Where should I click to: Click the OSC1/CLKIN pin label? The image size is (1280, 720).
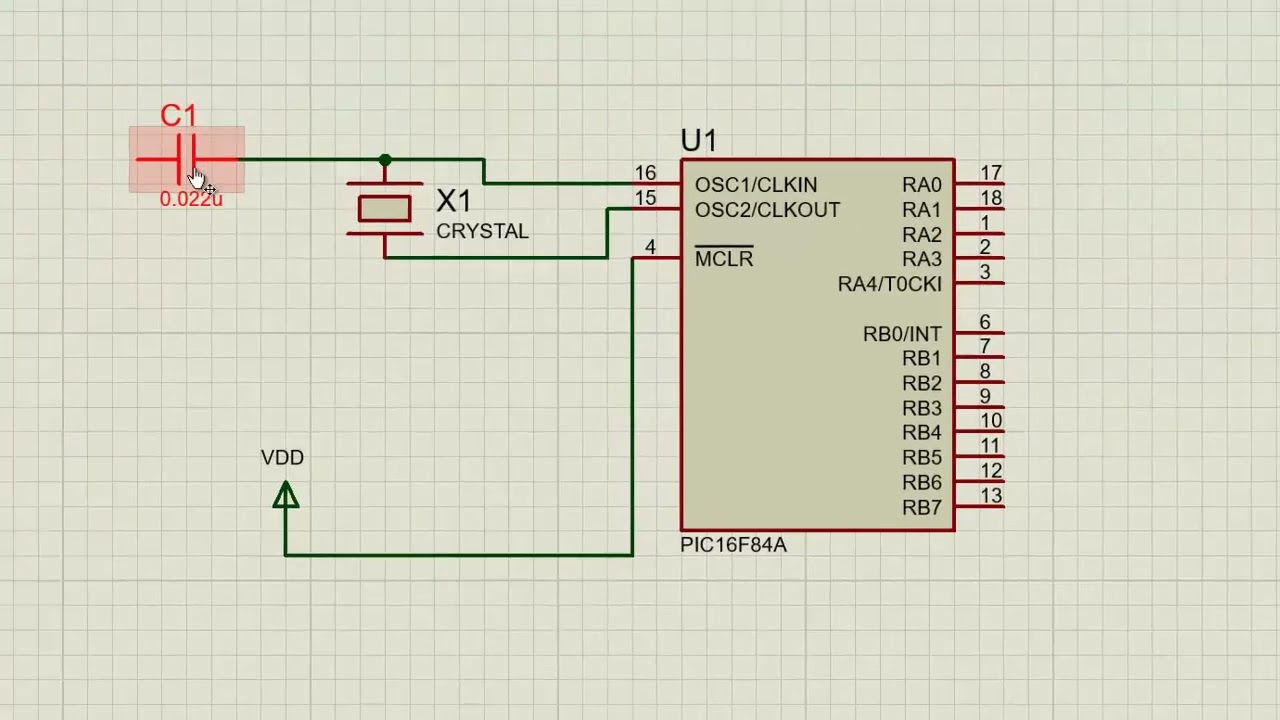click(756, 185)
